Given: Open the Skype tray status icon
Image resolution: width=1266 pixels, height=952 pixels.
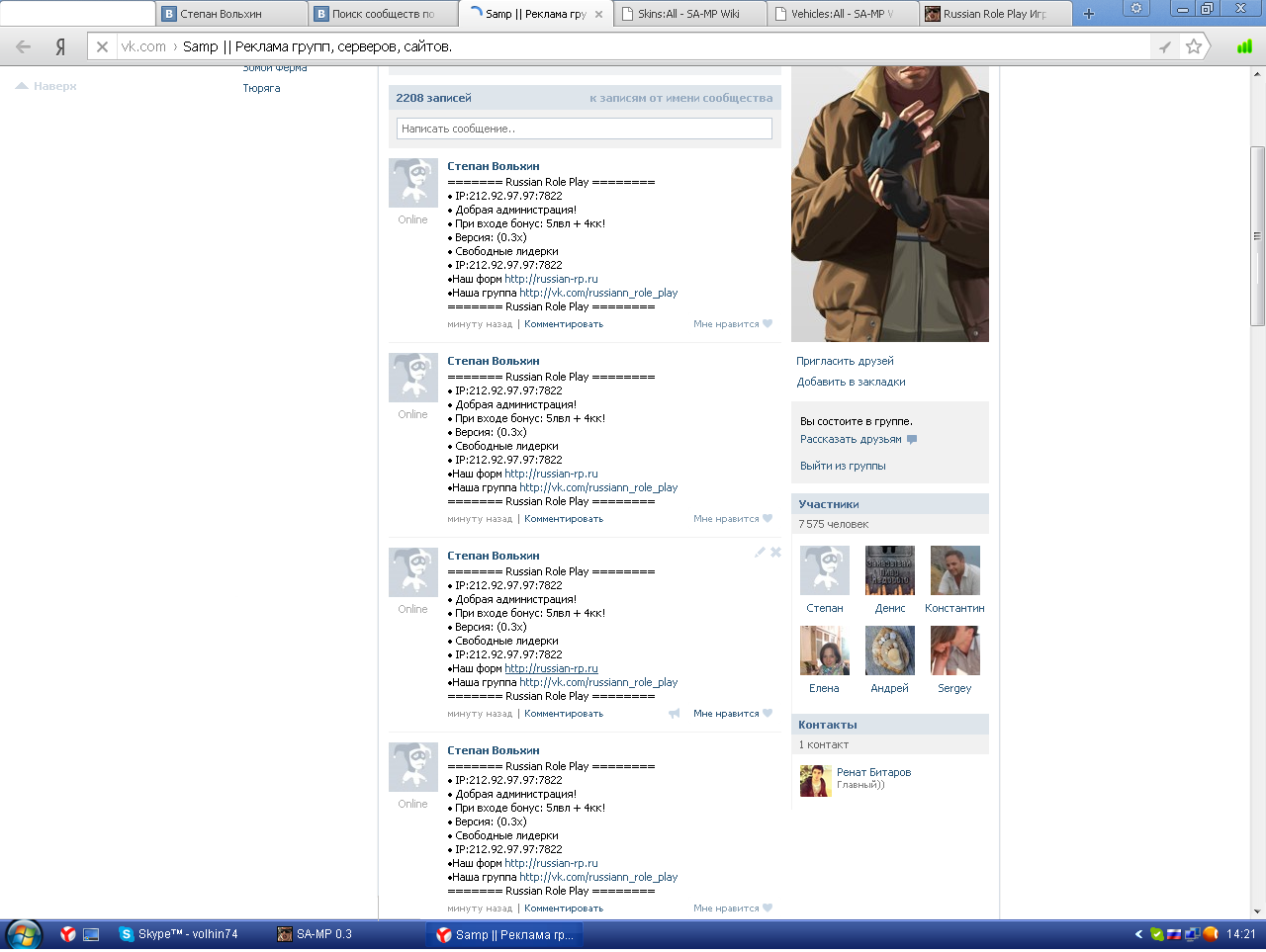Looking at the screenshot, I should (1156, 934).
